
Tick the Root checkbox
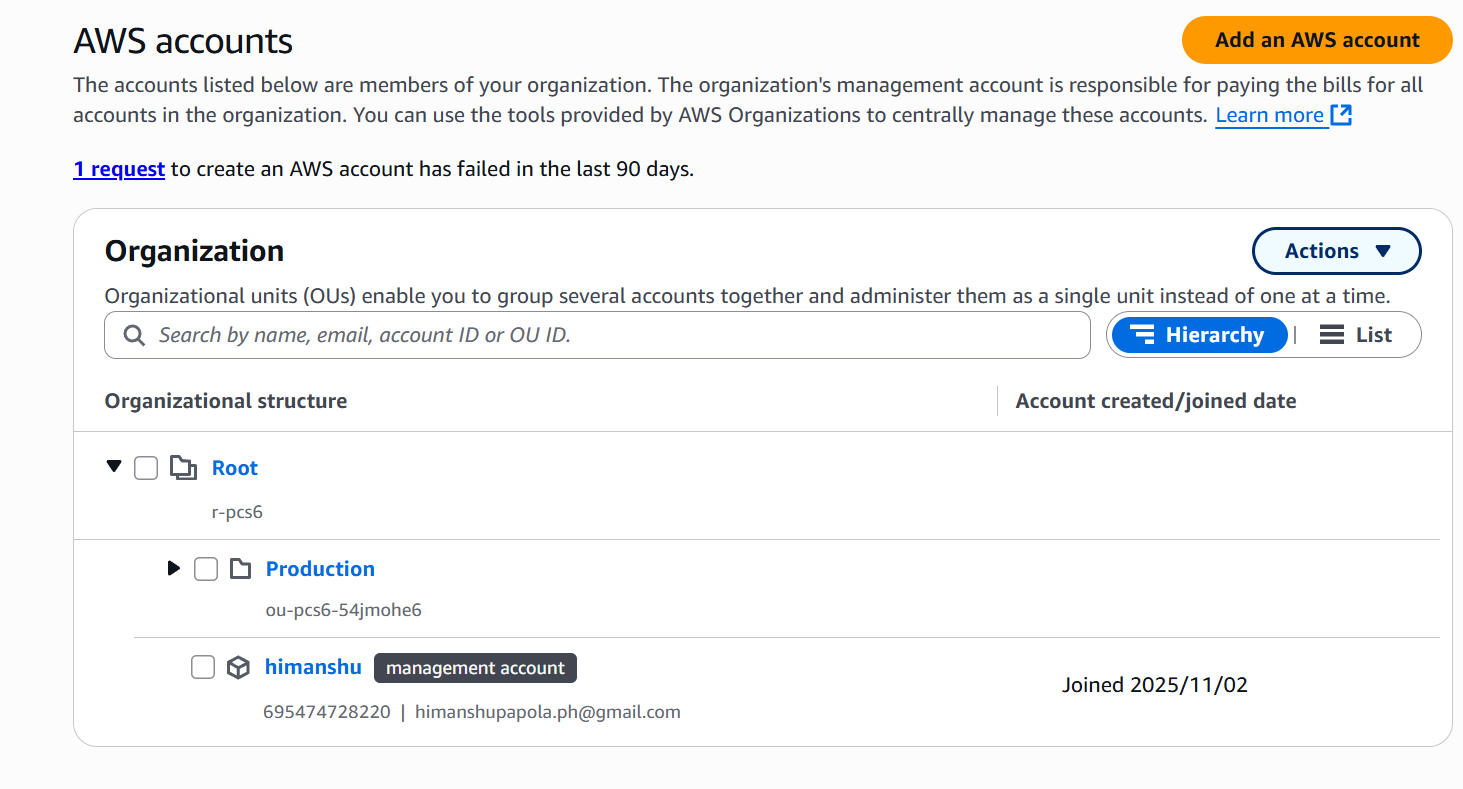point(146,468)
